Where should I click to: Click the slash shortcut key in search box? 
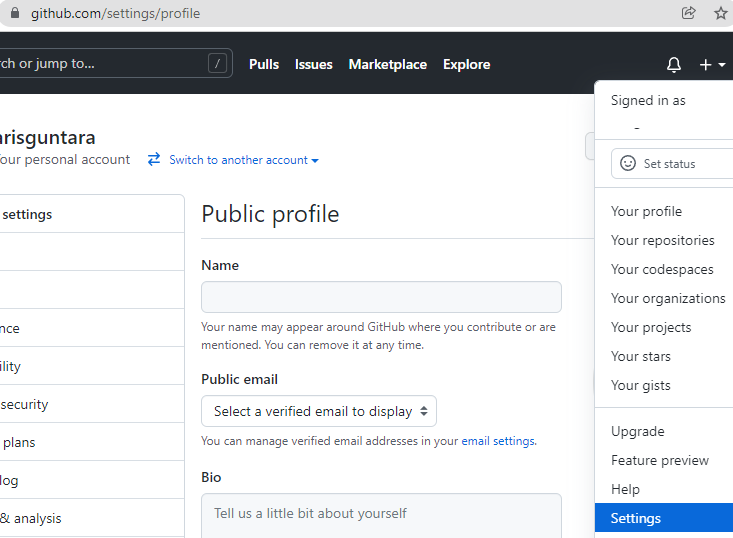(217, 63)
